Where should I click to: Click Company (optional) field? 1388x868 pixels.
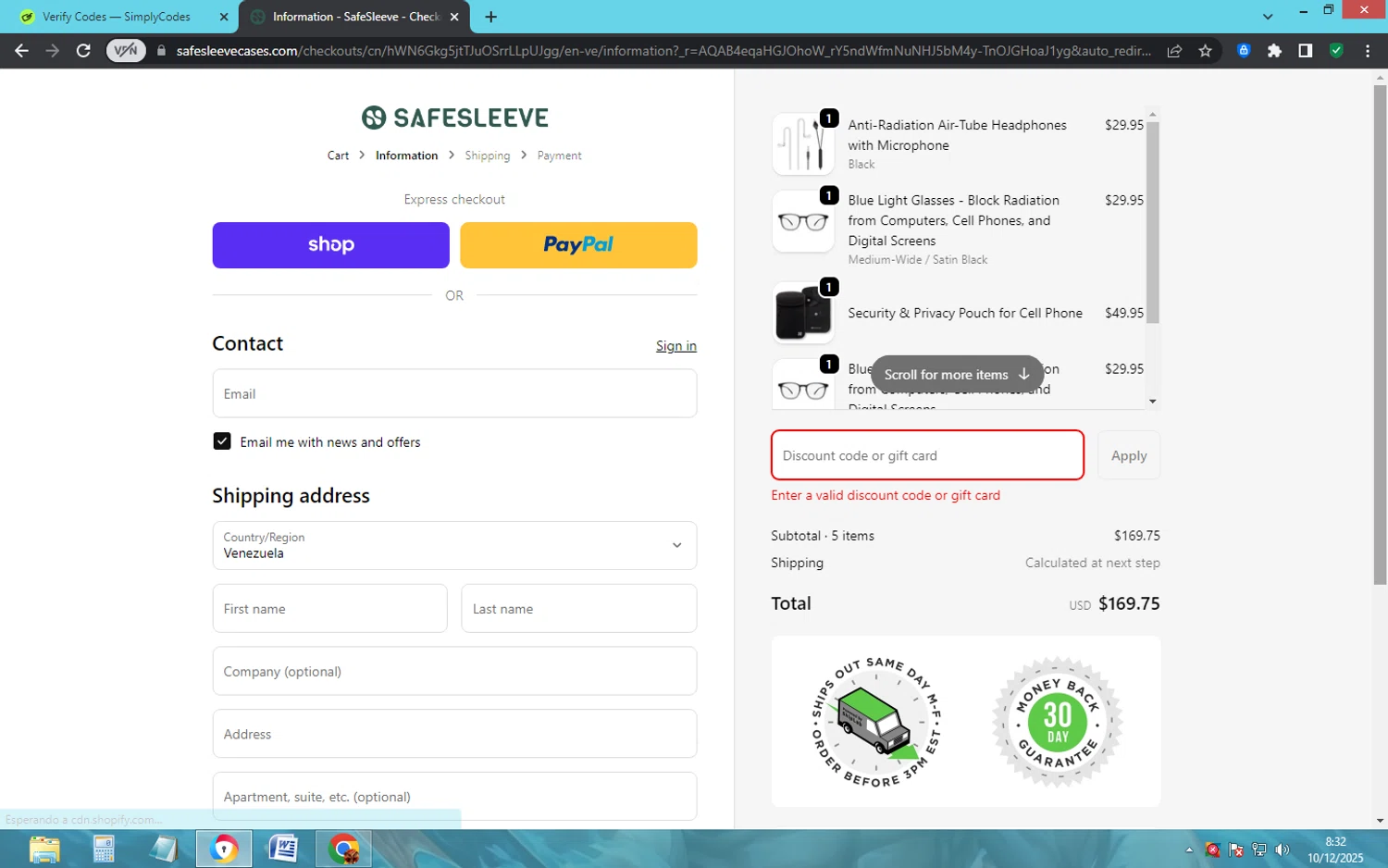(x=454, y=671)
